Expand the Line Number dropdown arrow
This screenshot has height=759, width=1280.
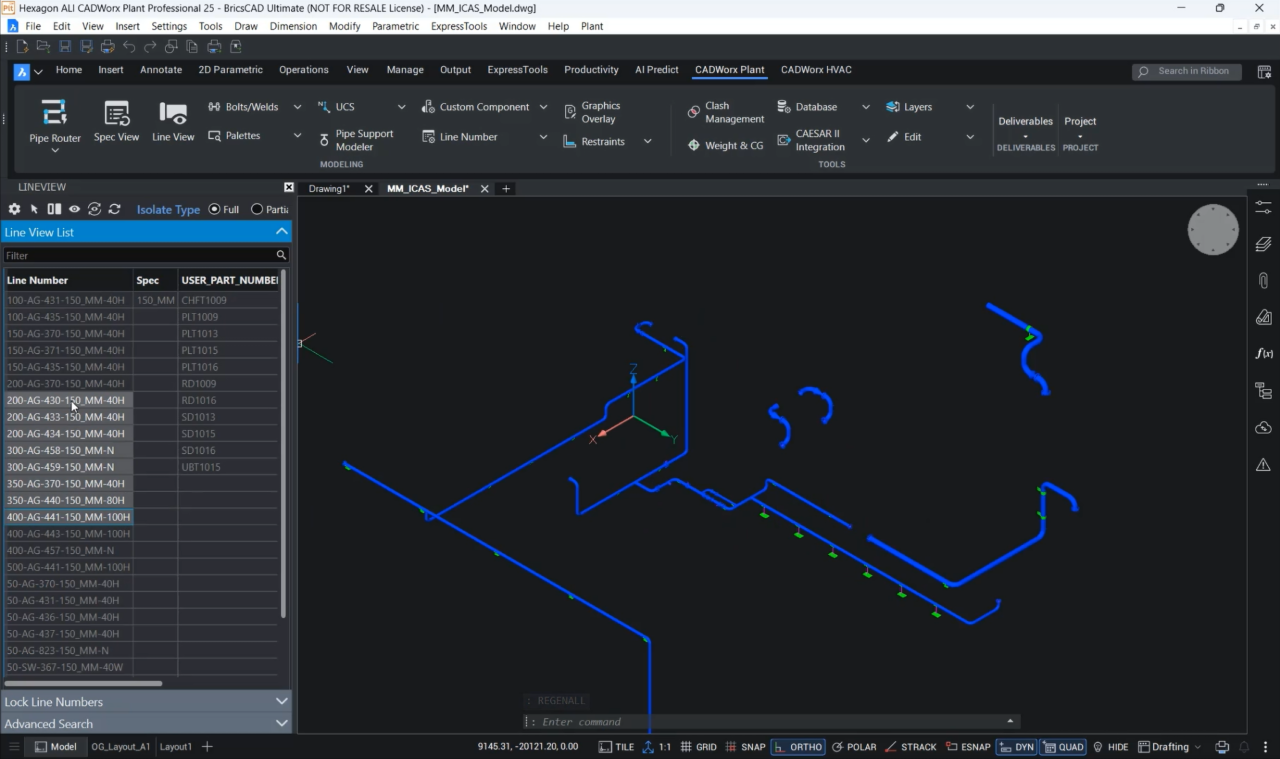click(x=544, y=137)
